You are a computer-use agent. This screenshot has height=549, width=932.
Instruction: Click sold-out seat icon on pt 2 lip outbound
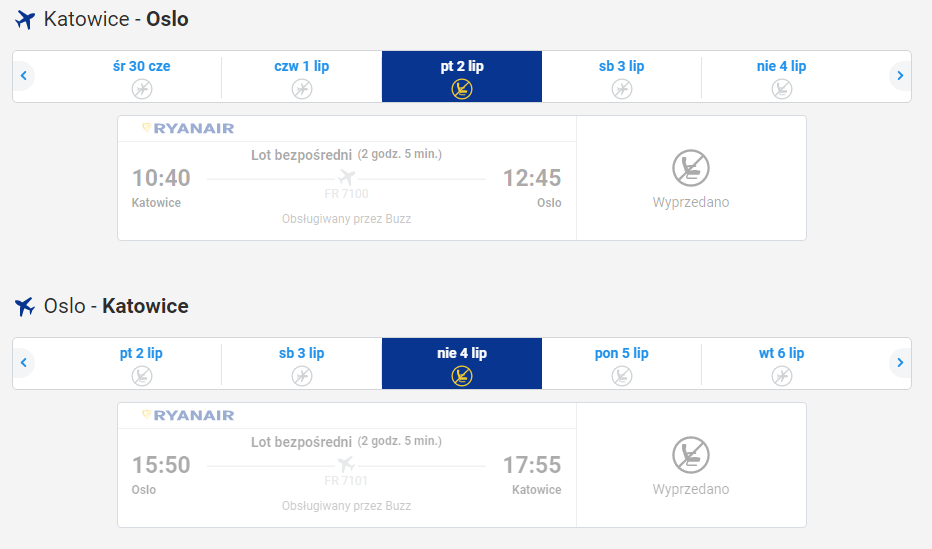point(462,89)
